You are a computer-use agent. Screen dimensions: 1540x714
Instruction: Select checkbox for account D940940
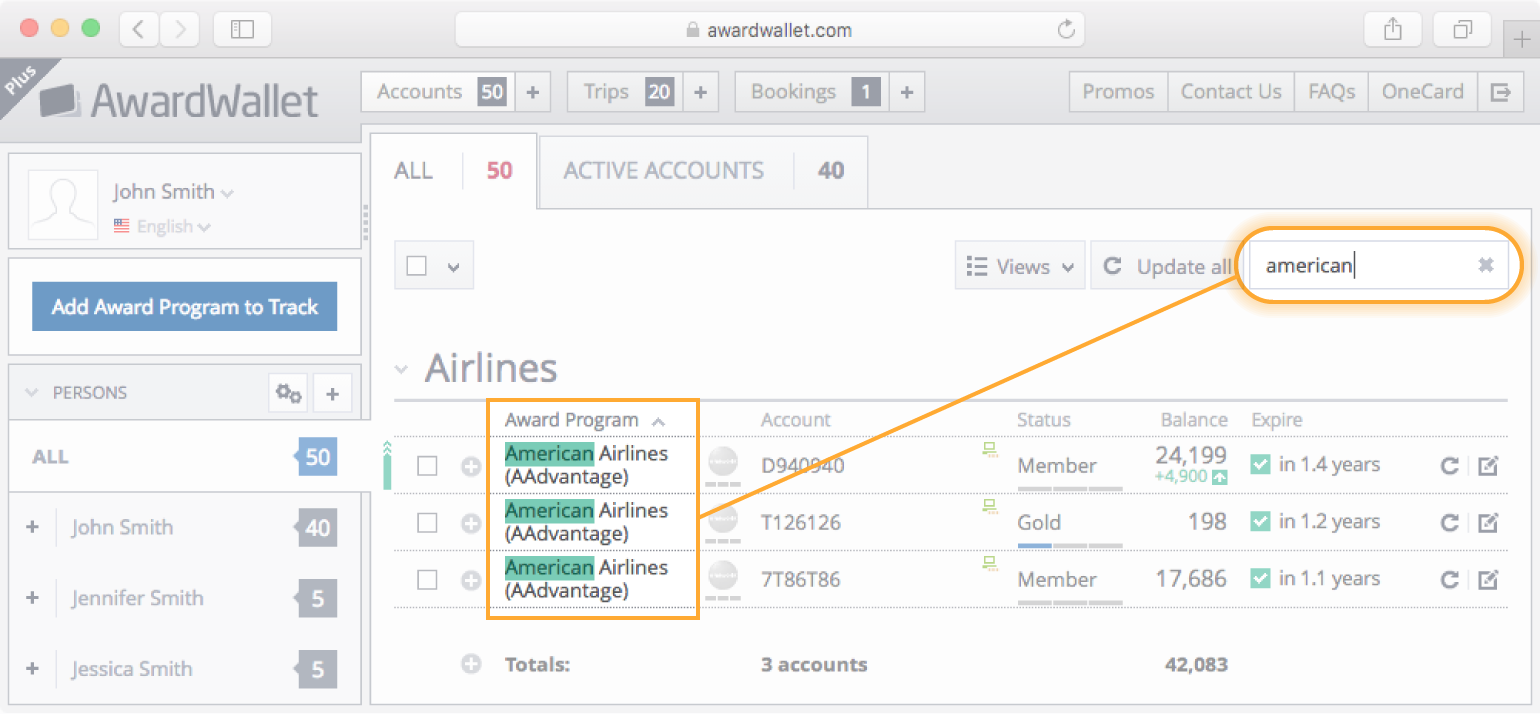coord(427,466)
